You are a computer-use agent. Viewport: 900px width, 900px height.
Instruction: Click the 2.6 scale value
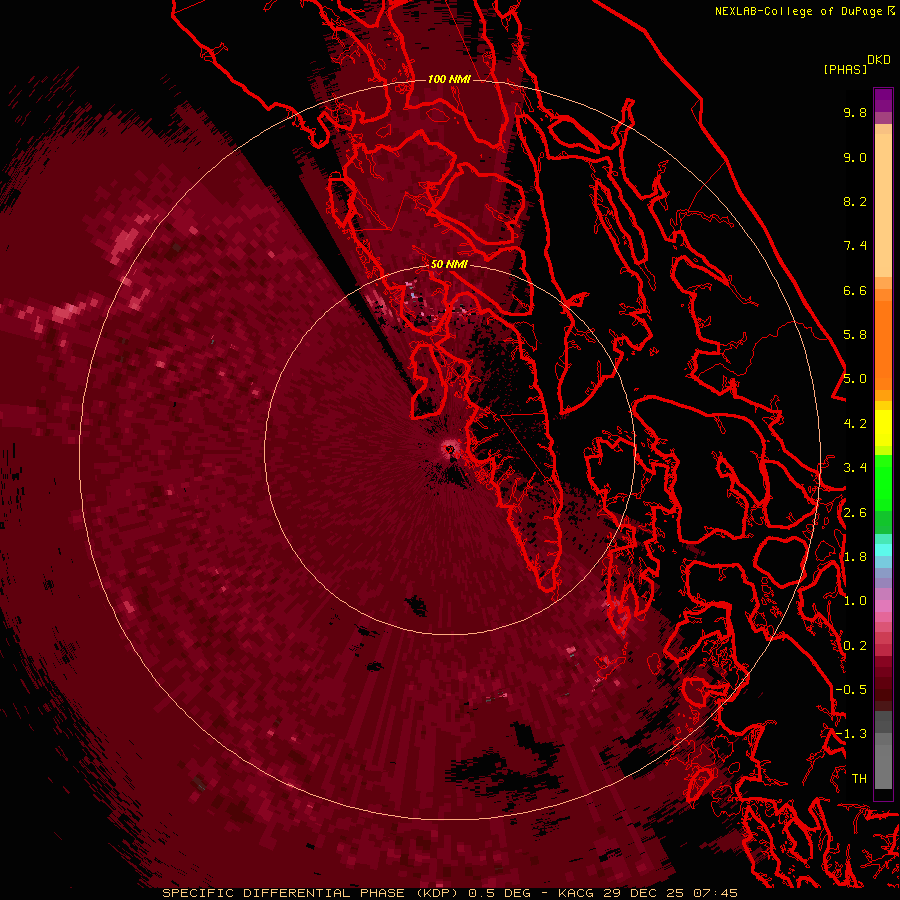click(855, 513)
